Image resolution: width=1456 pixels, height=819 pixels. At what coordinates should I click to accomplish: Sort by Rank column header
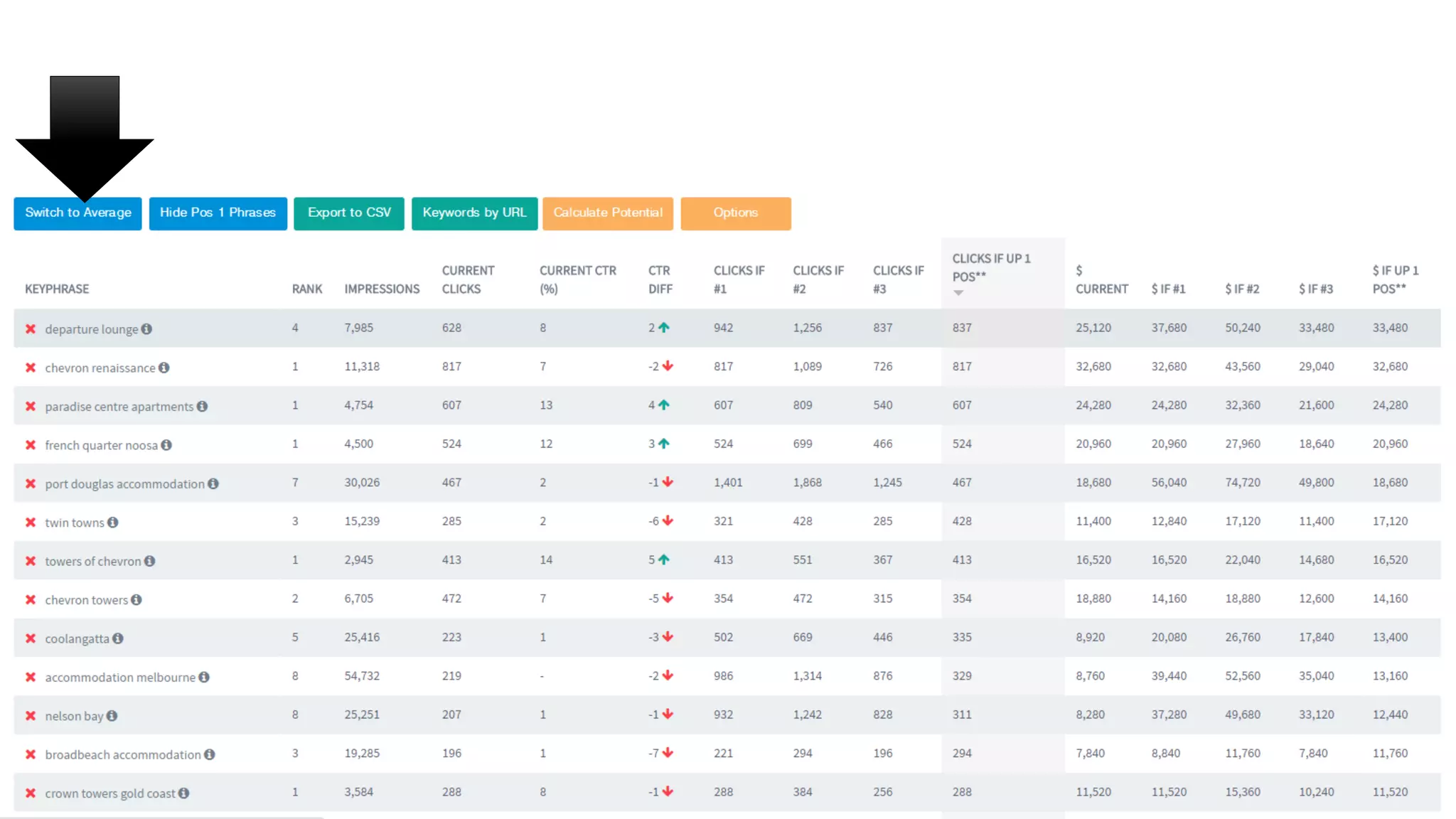point(306,289)
